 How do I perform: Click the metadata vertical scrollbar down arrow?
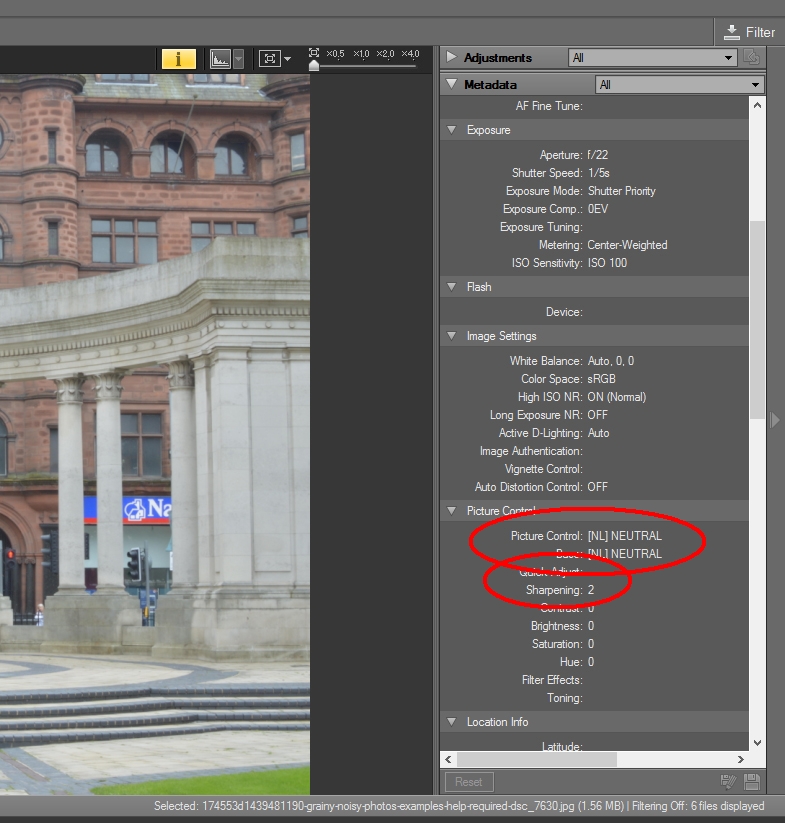coord(756,743)
